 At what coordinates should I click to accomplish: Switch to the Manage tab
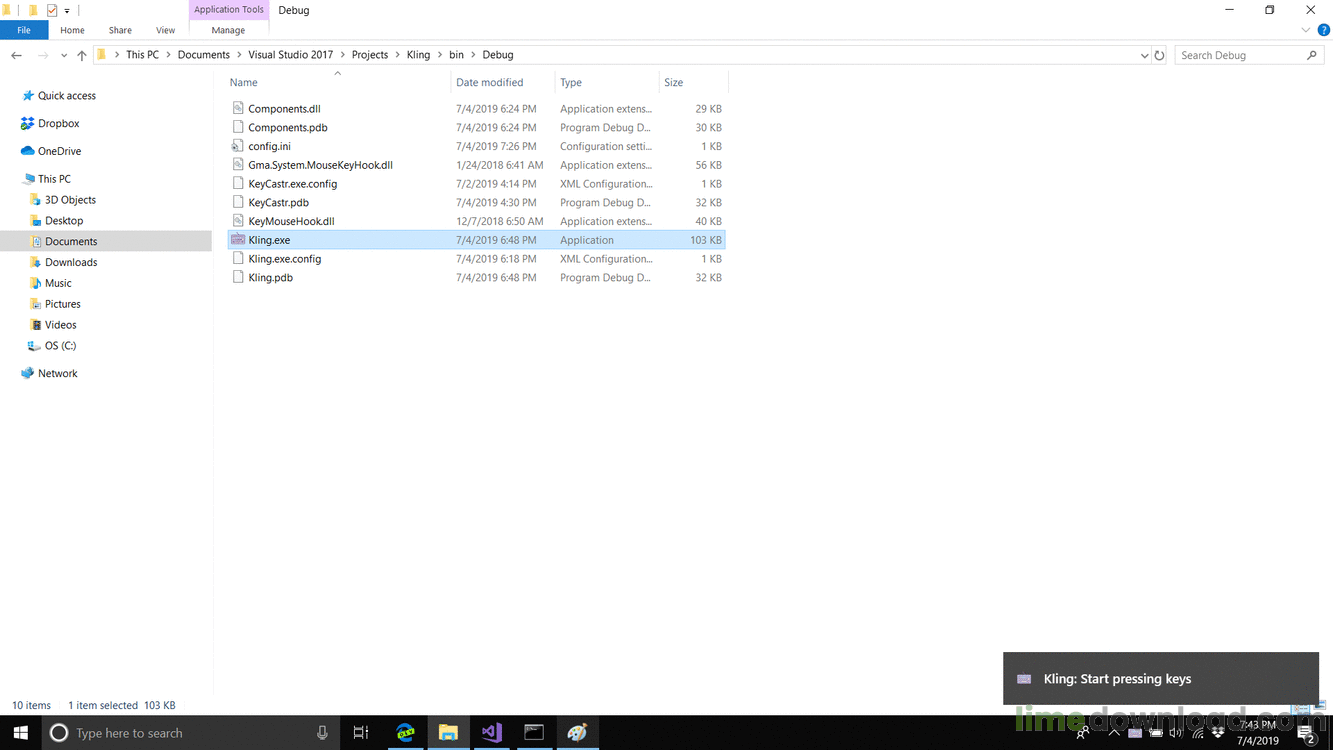228,31
